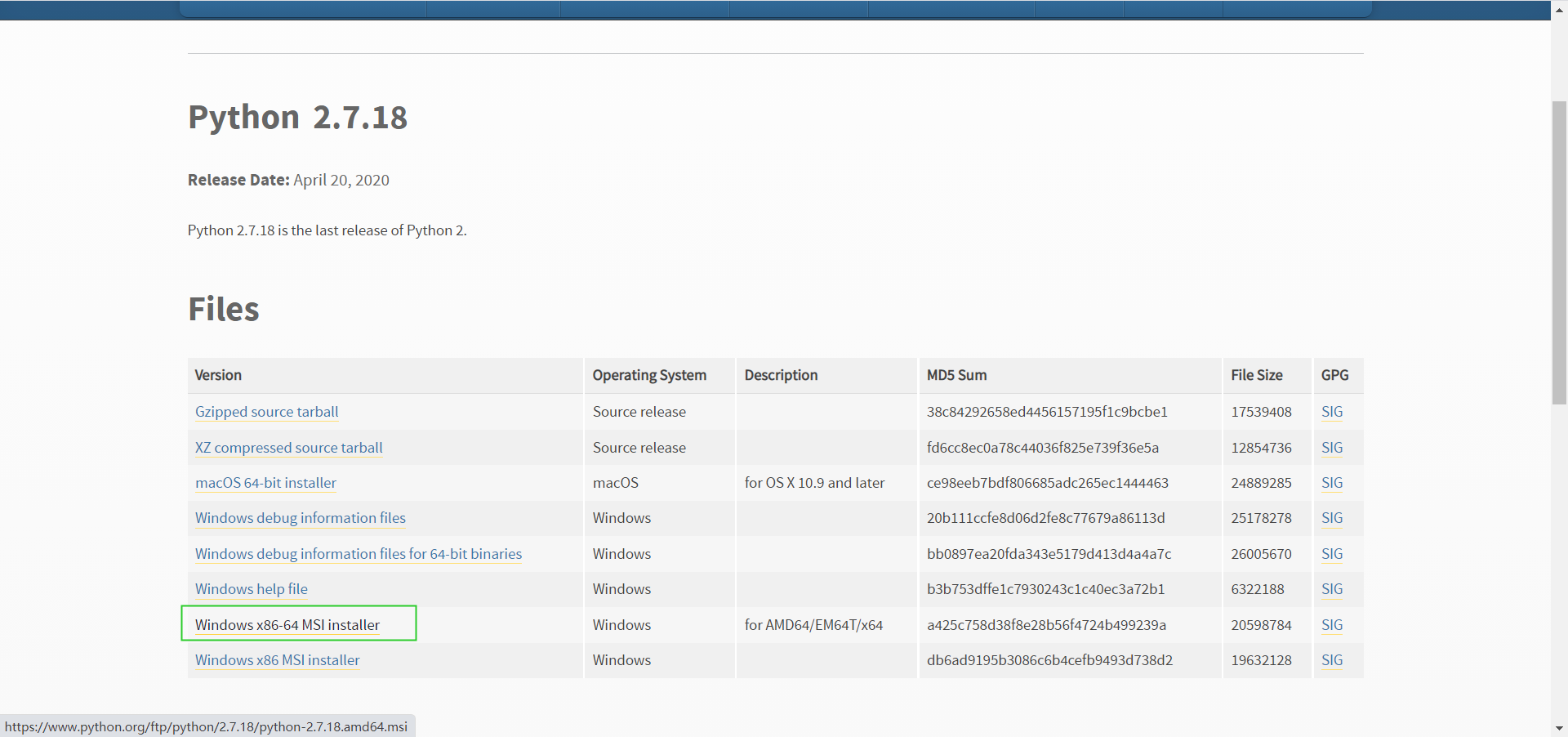The image size is (1568, 737).
Task: Click the MD5 Sum column header
Action: [x=956, y=375]
